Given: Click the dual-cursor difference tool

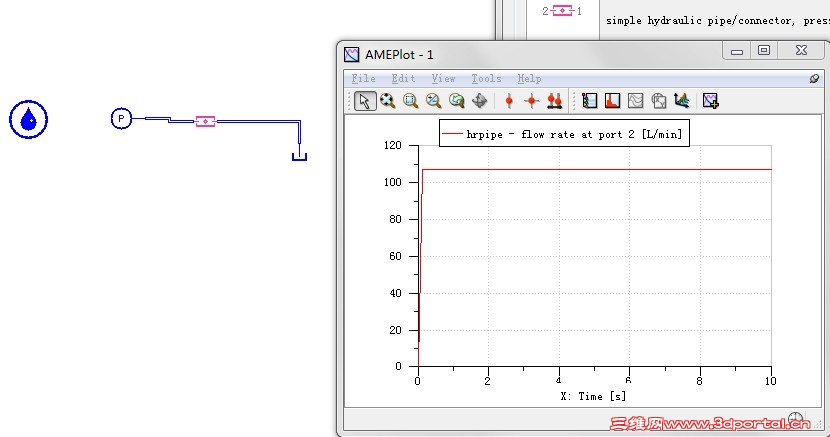Looking at the screenshot, I should [555, 101].
